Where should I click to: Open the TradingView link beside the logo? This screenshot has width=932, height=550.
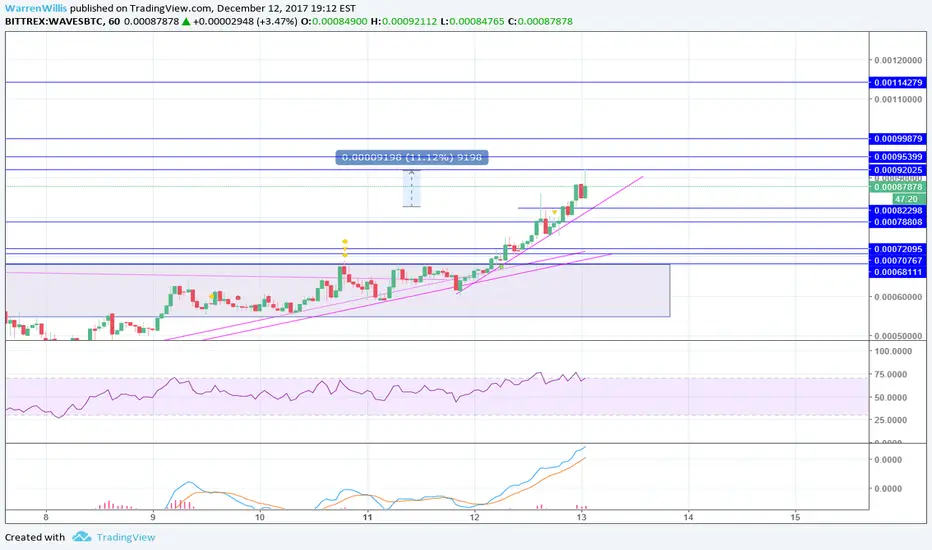(x=125, y=537)
